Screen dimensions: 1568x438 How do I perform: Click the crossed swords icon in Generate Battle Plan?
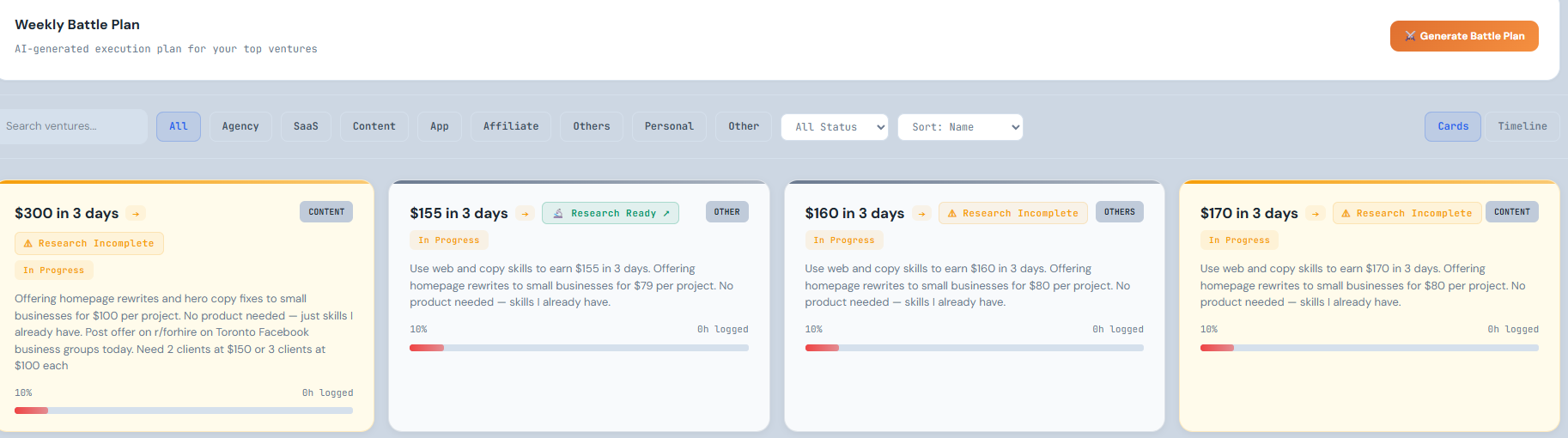(1410, 36)
